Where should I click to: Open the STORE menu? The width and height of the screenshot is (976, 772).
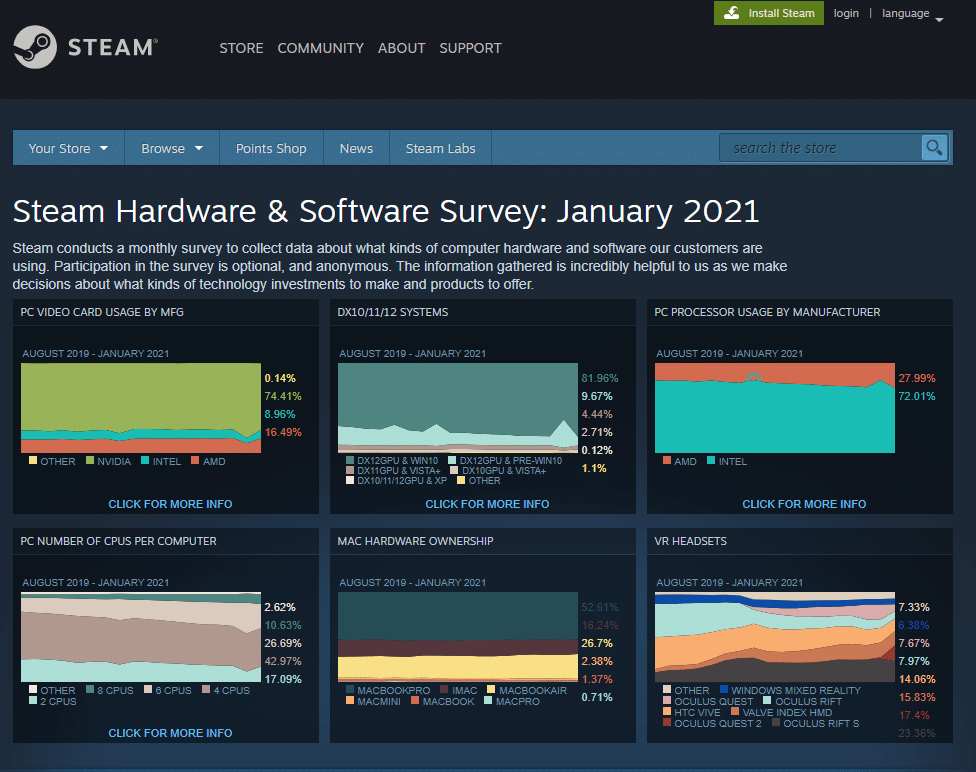(241, 48)
